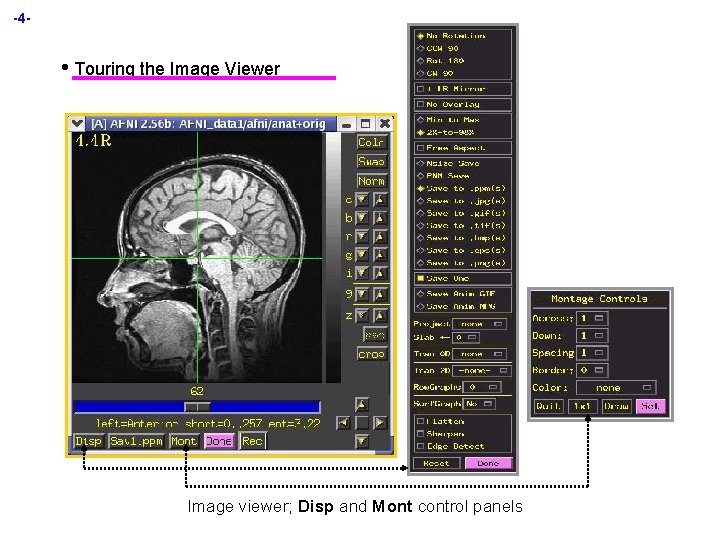Click the blue slice slider bar
Screen dimensions: 720x540
197,407
